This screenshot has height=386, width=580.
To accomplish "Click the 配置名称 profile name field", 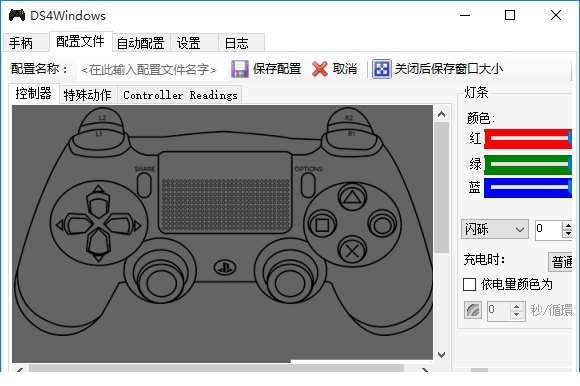I will click(x=151, y=70).
